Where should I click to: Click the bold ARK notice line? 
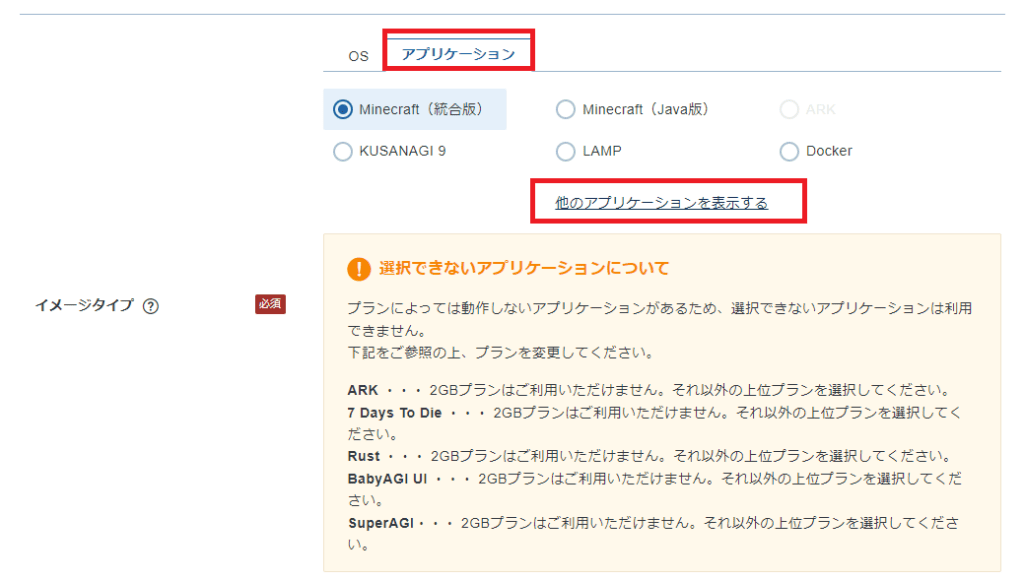(x=649, y=390)
